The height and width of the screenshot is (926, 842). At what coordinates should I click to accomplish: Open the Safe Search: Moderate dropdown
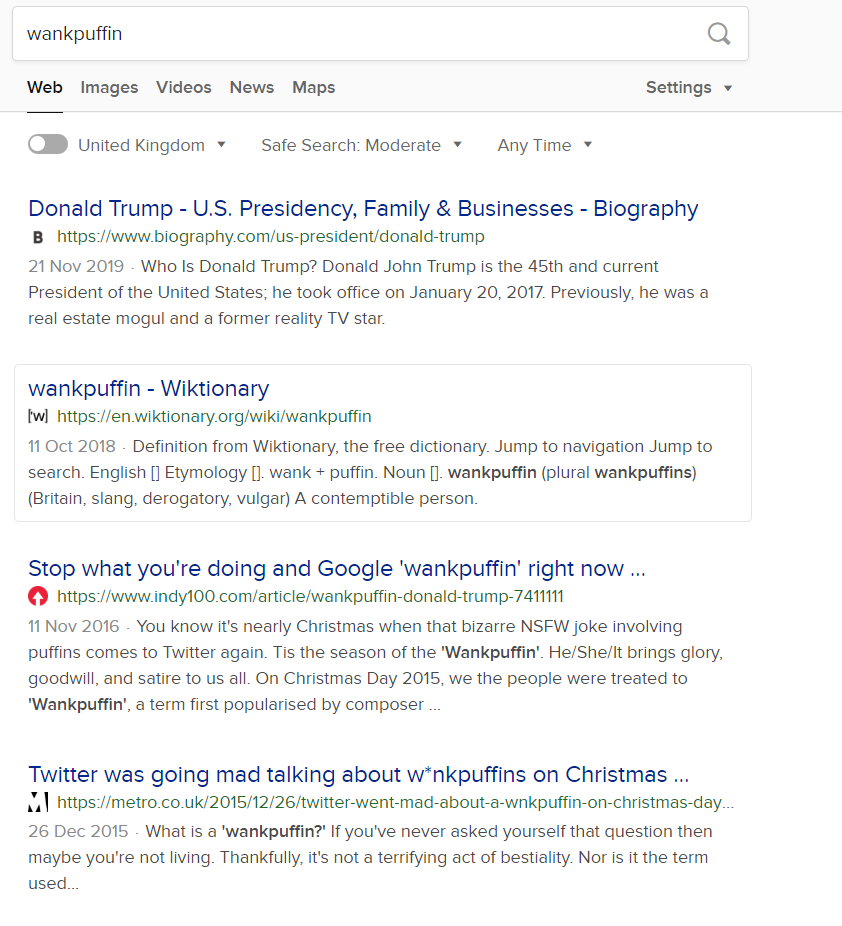pyautogui.click(x=361, y=145)
